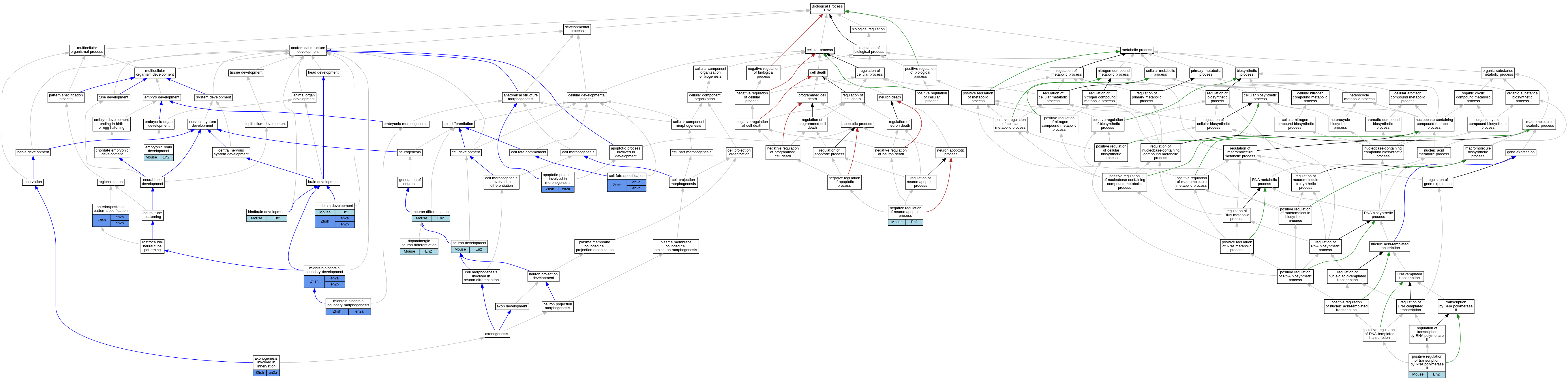Select the 'epithelium development' node
This screenshot has width=1568, height=381.
coord(266,124)
